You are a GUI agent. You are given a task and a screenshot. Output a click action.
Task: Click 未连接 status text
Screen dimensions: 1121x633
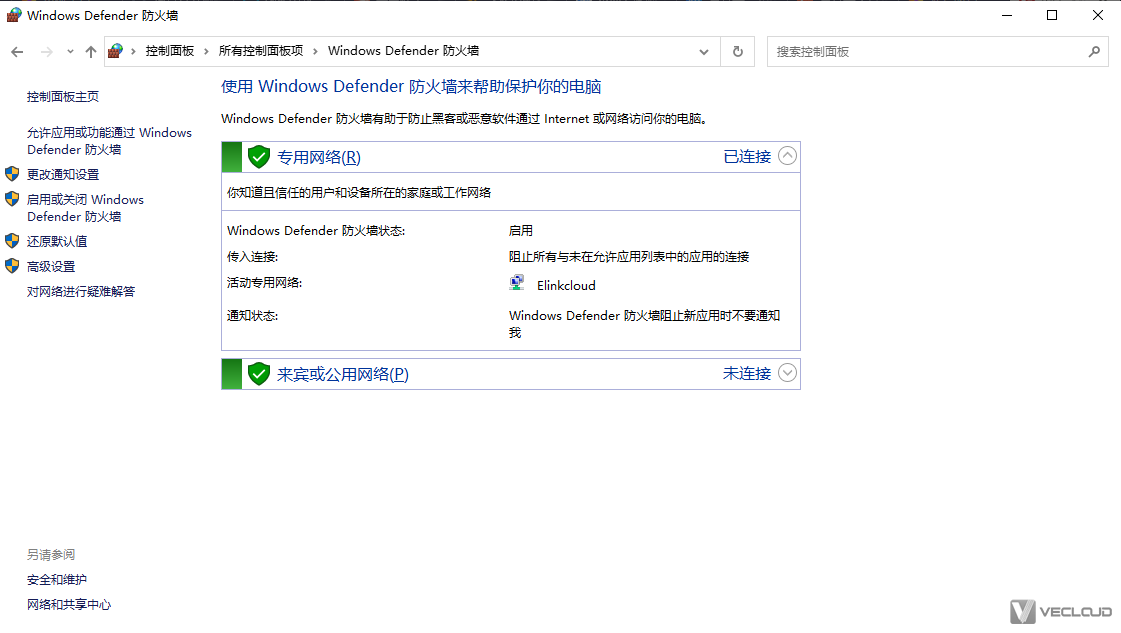(x=747, y=373)
